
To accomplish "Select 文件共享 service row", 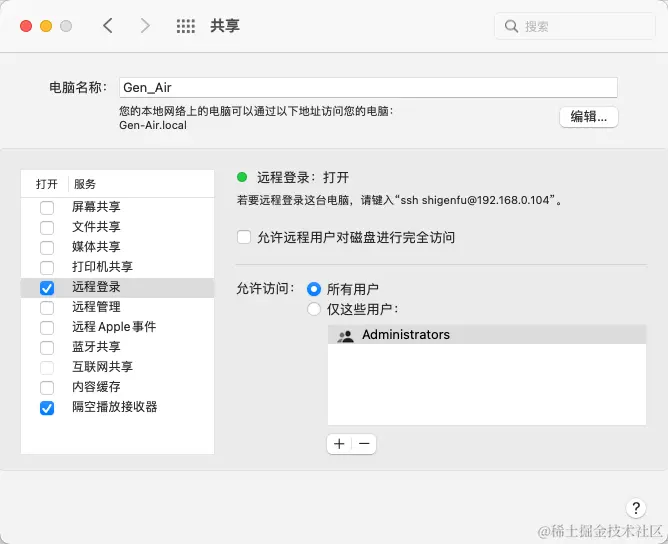I will click(x=118, y=227).
